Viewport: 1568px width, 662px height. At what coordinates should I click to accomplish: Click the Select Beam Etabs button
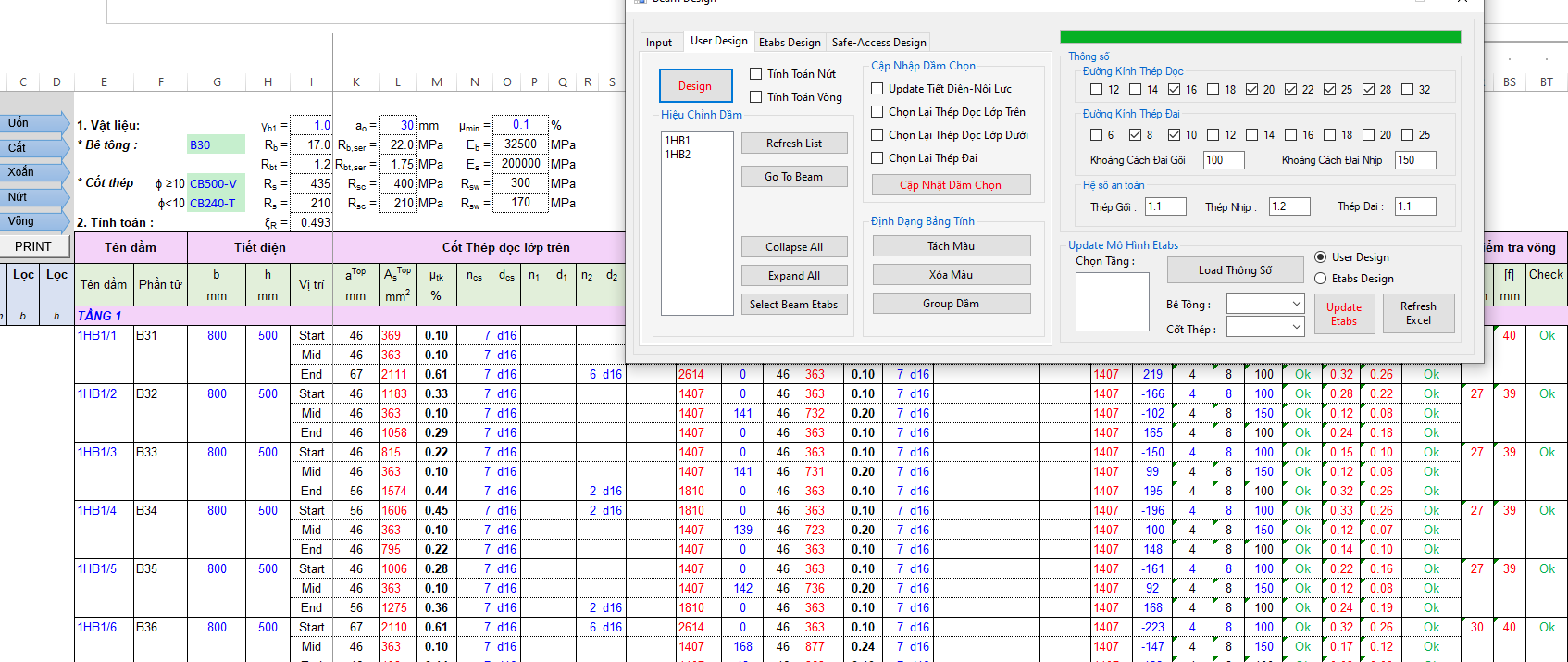[x=794, y=305]
